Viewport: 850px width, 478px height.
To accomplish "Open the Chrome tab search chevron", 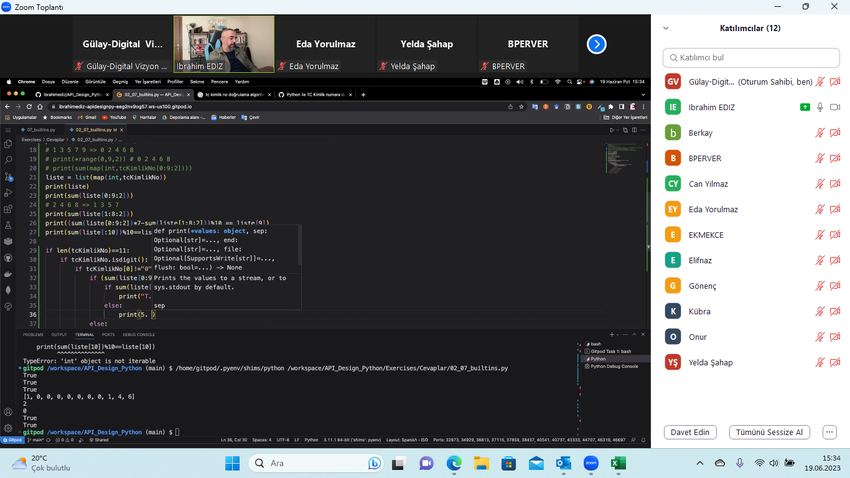I will coord(643,94).
